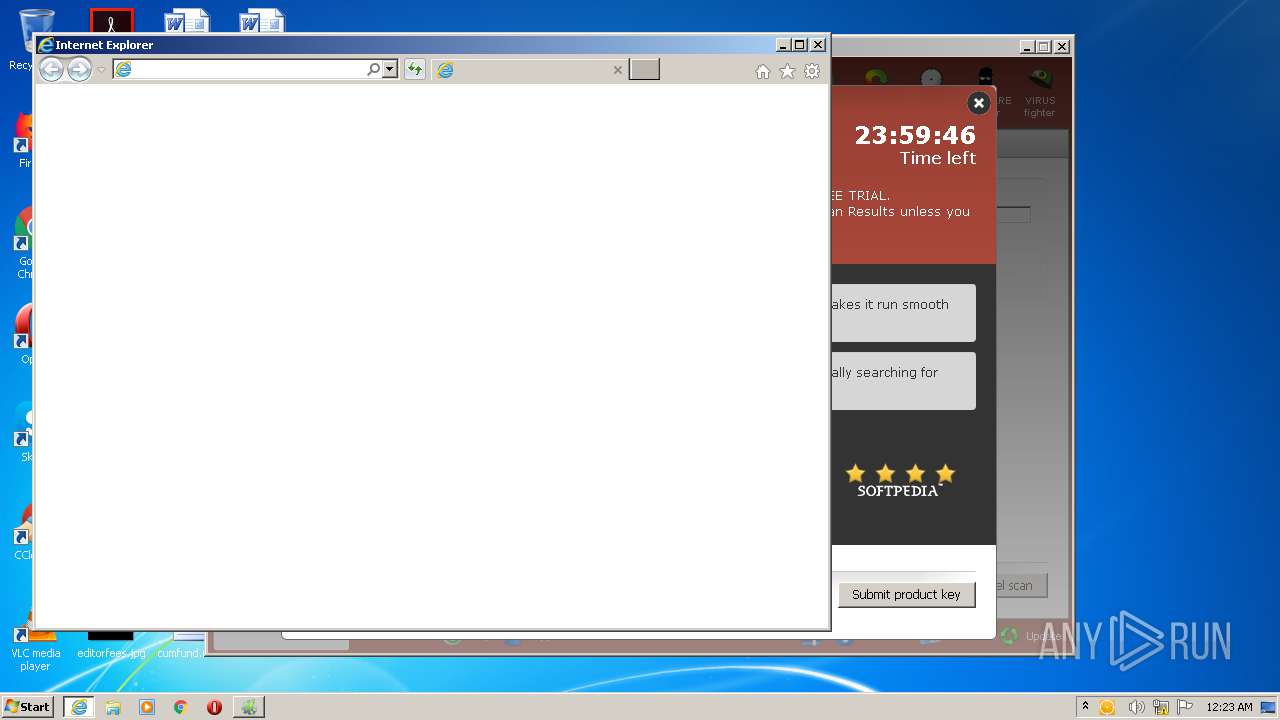Go back in Internet Explorer

51,70
